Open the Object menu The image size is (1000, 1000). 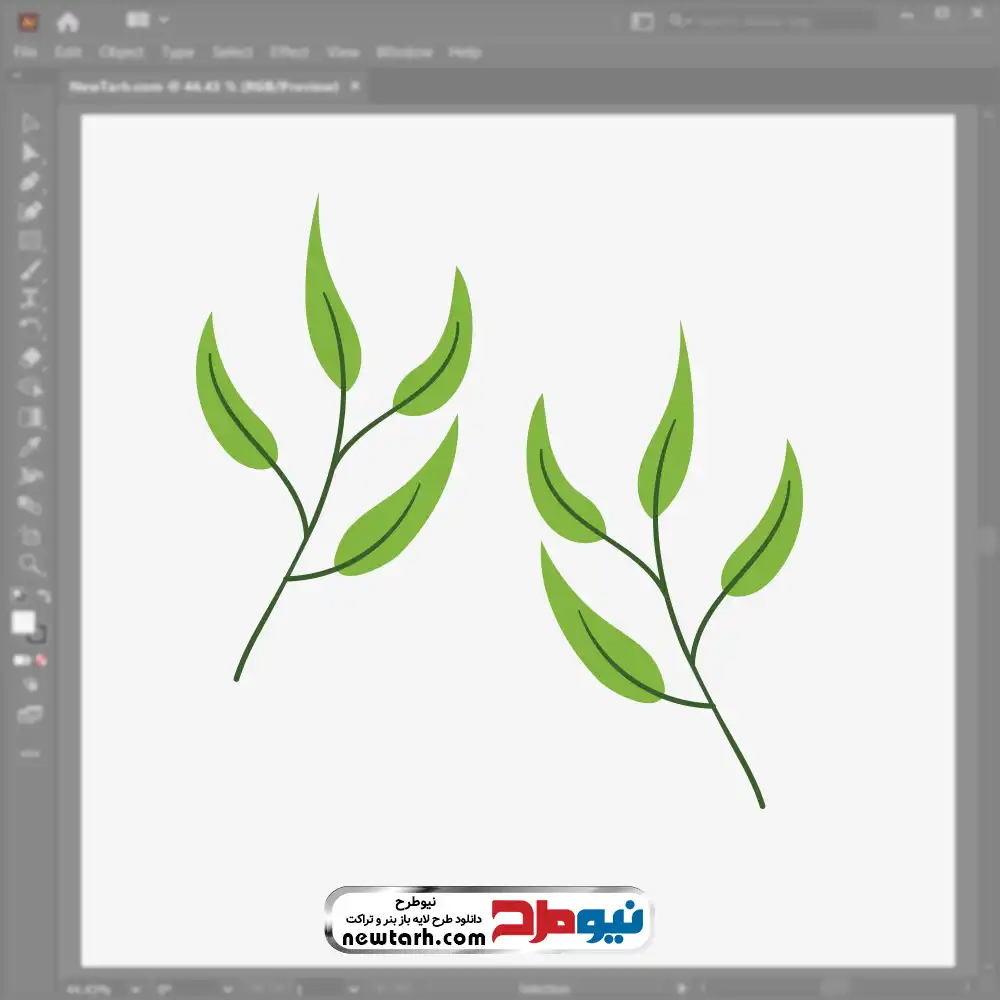point(123,52)
